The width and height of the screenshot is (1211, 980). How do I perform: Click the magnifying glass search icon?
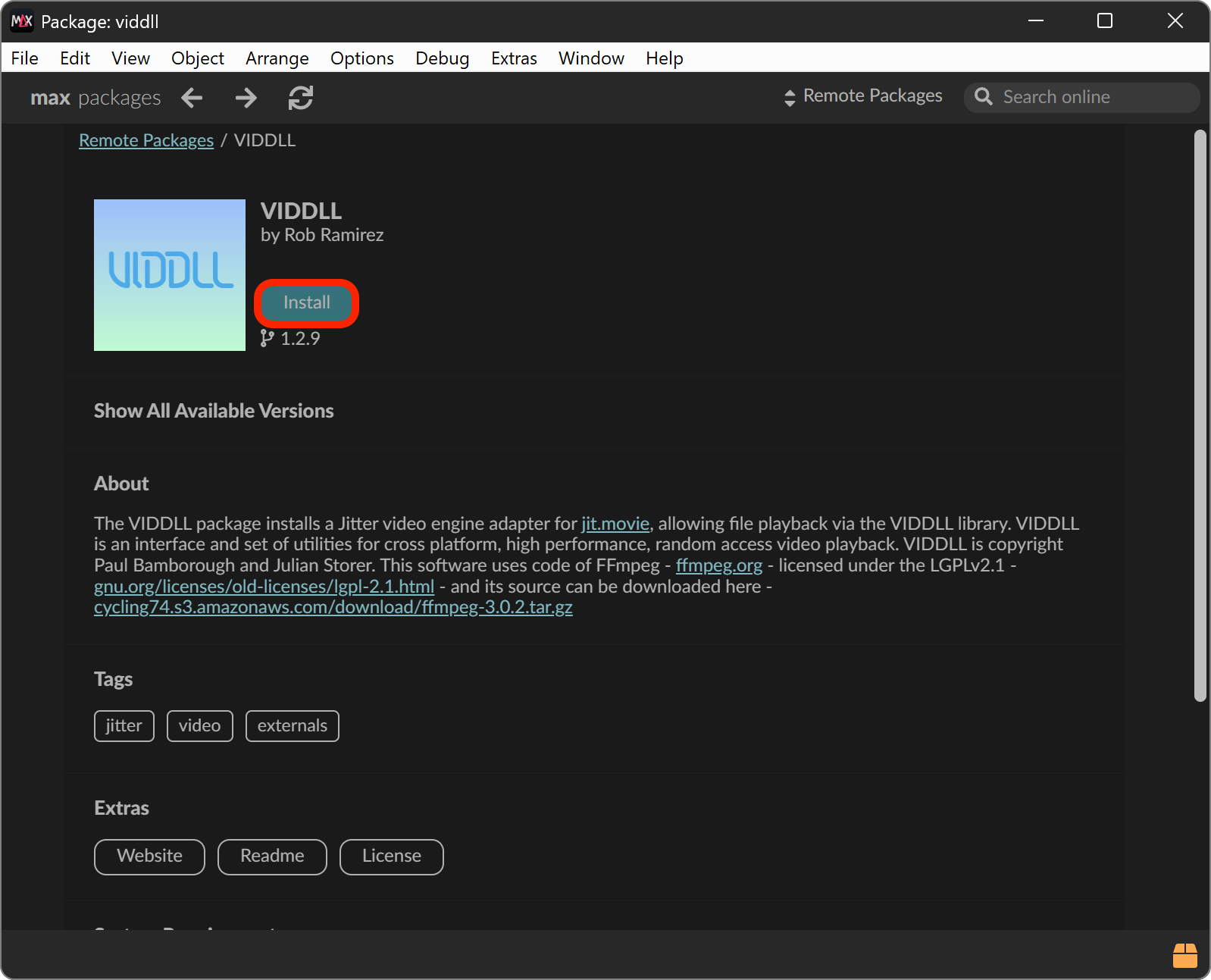coord(984,97)
